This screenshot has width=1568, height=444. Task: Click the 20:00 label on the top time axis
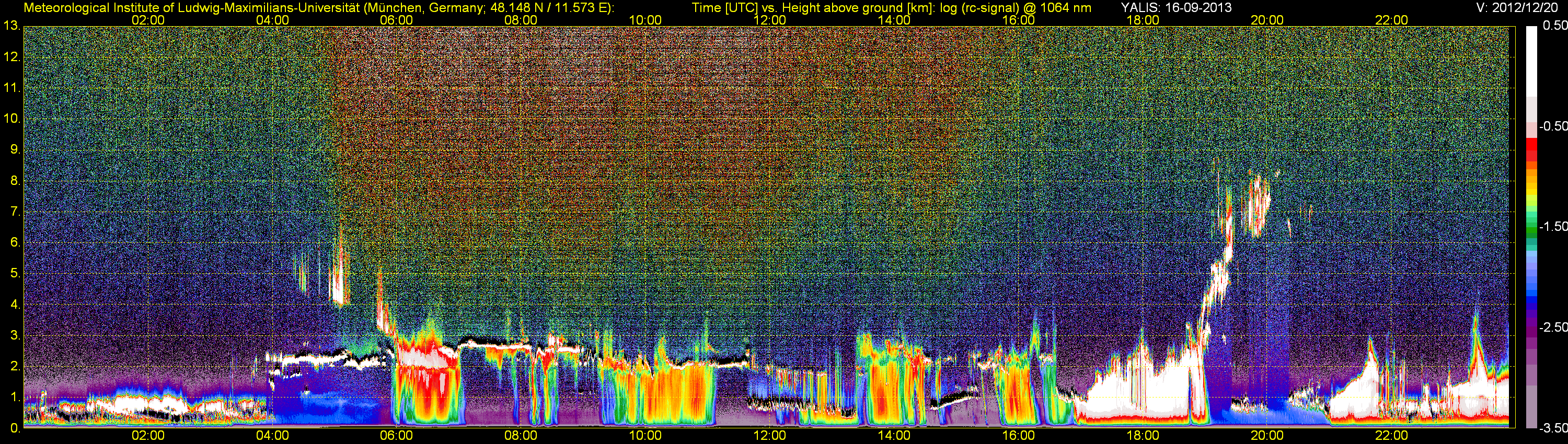point(1267,20)
